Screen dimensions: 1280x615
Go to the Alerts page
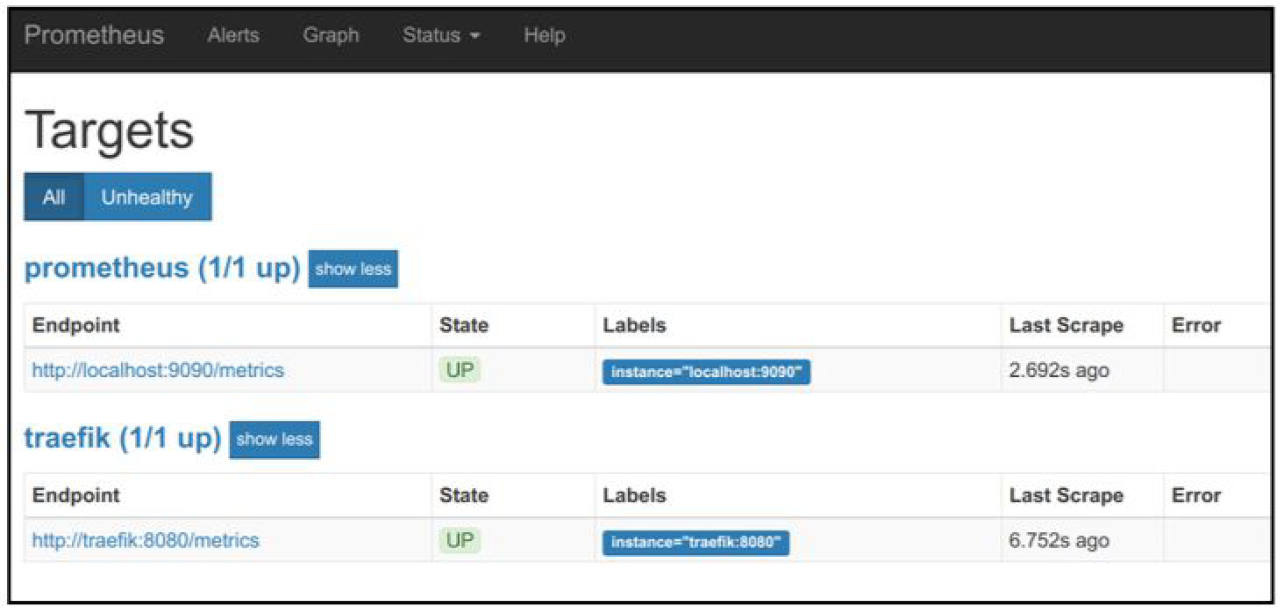(232, 35)
